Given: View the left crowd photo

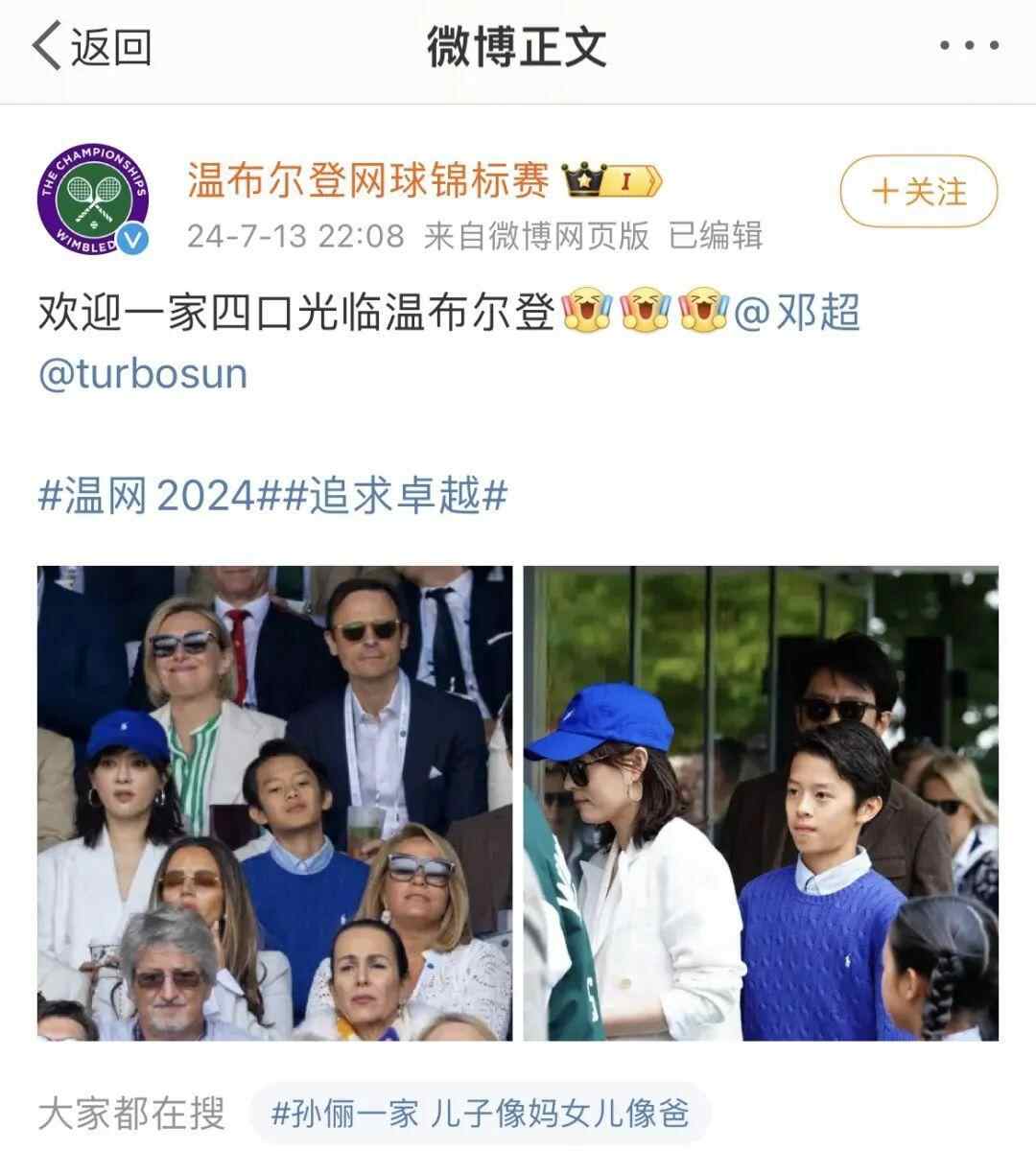Looking at the screenshot, I should (x=274, y=803).
